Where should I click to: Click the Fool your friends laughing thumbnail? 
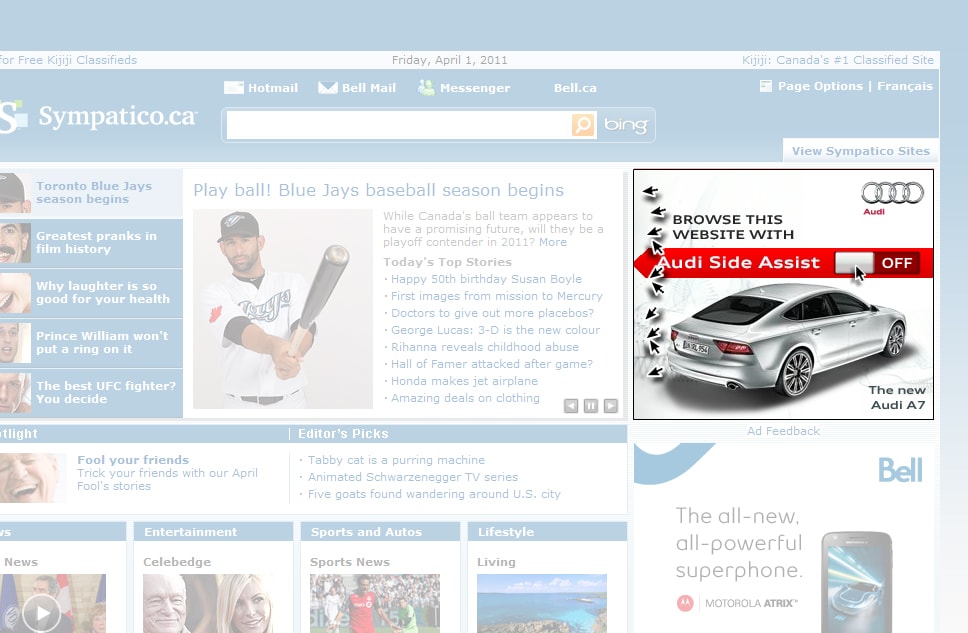[32, 478]
